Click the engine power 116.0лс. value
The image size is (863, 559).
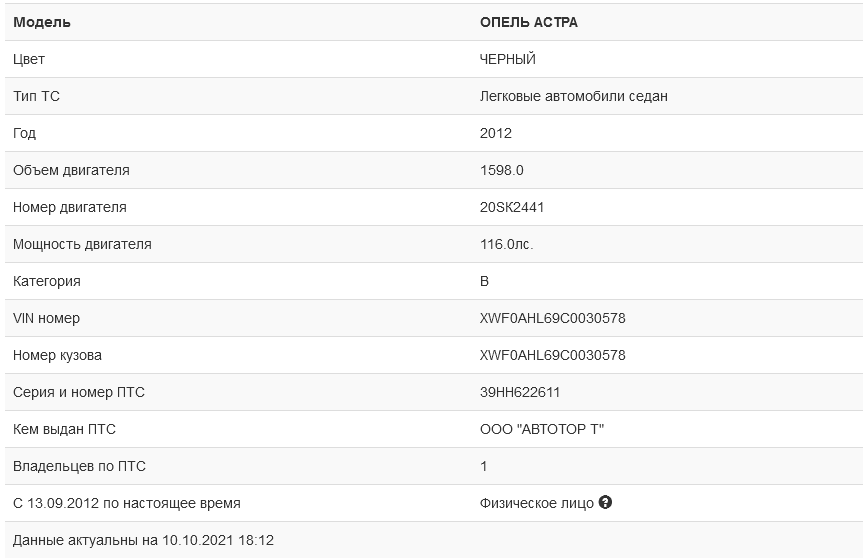pos(506,244)
